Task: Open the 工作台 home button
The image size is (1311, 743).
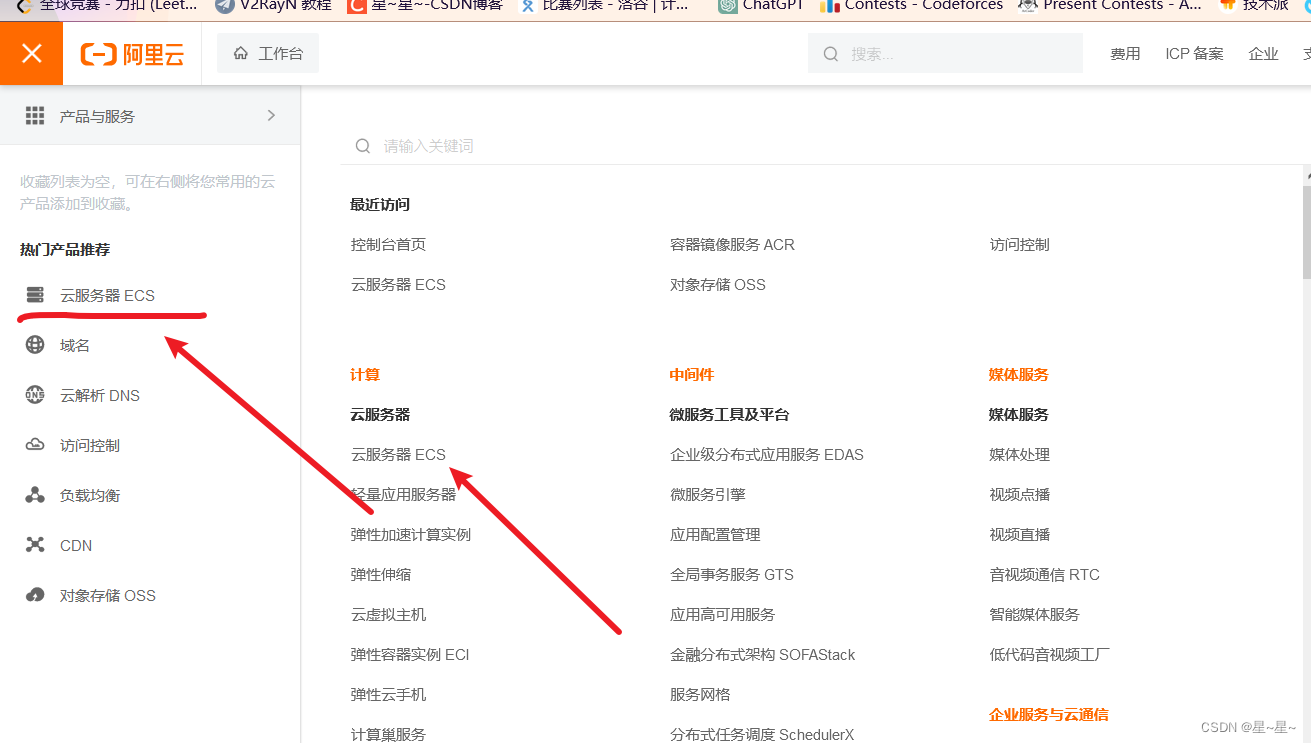Action: tap(268, 53)
